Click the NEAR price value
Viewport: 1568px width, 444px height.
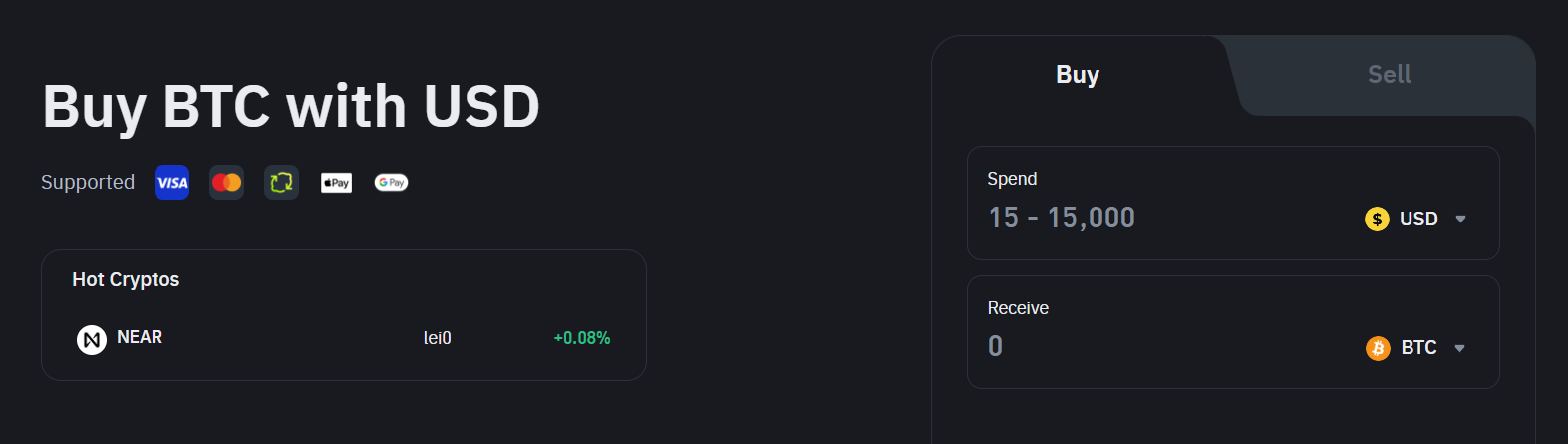point(437,339)
